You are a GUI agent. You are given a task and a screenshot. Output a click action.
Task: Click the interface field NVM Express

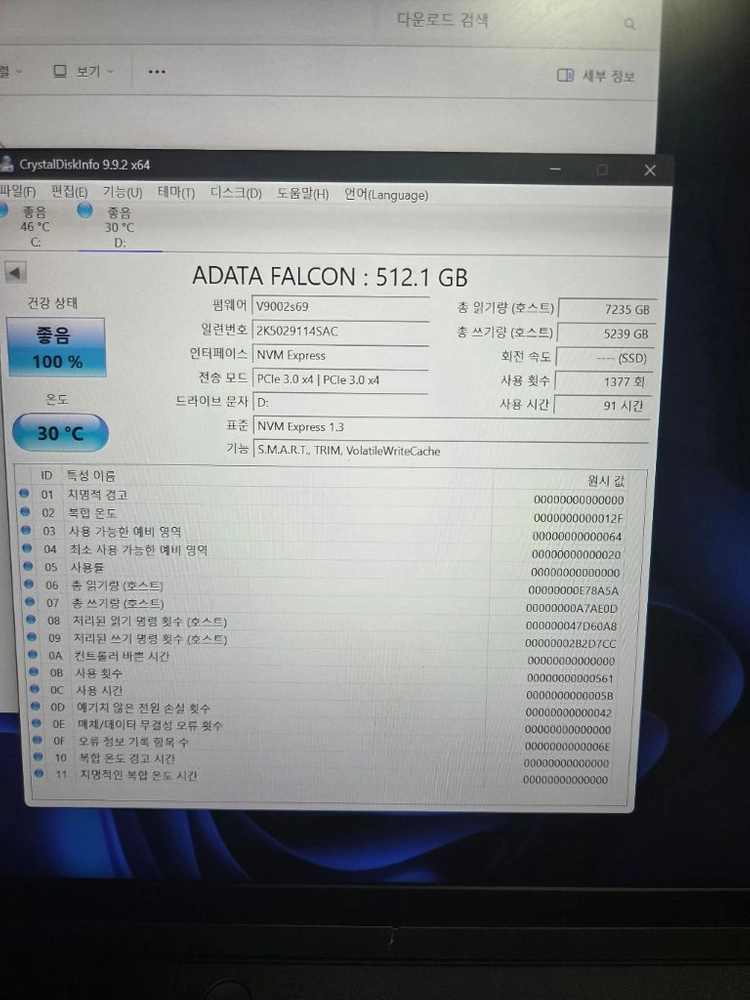[341, 355]
